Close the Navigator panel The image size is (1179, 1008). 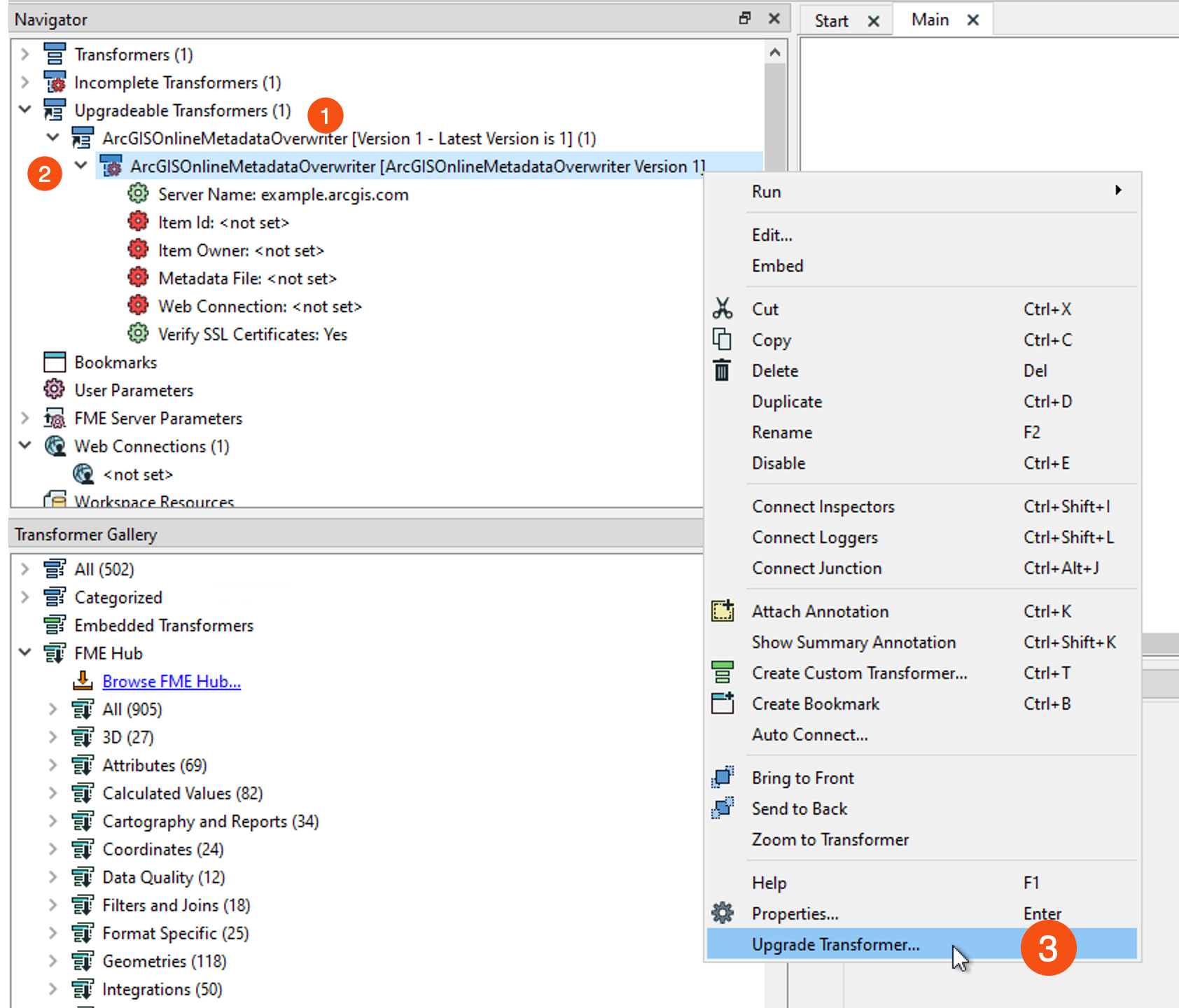[774, 19]
